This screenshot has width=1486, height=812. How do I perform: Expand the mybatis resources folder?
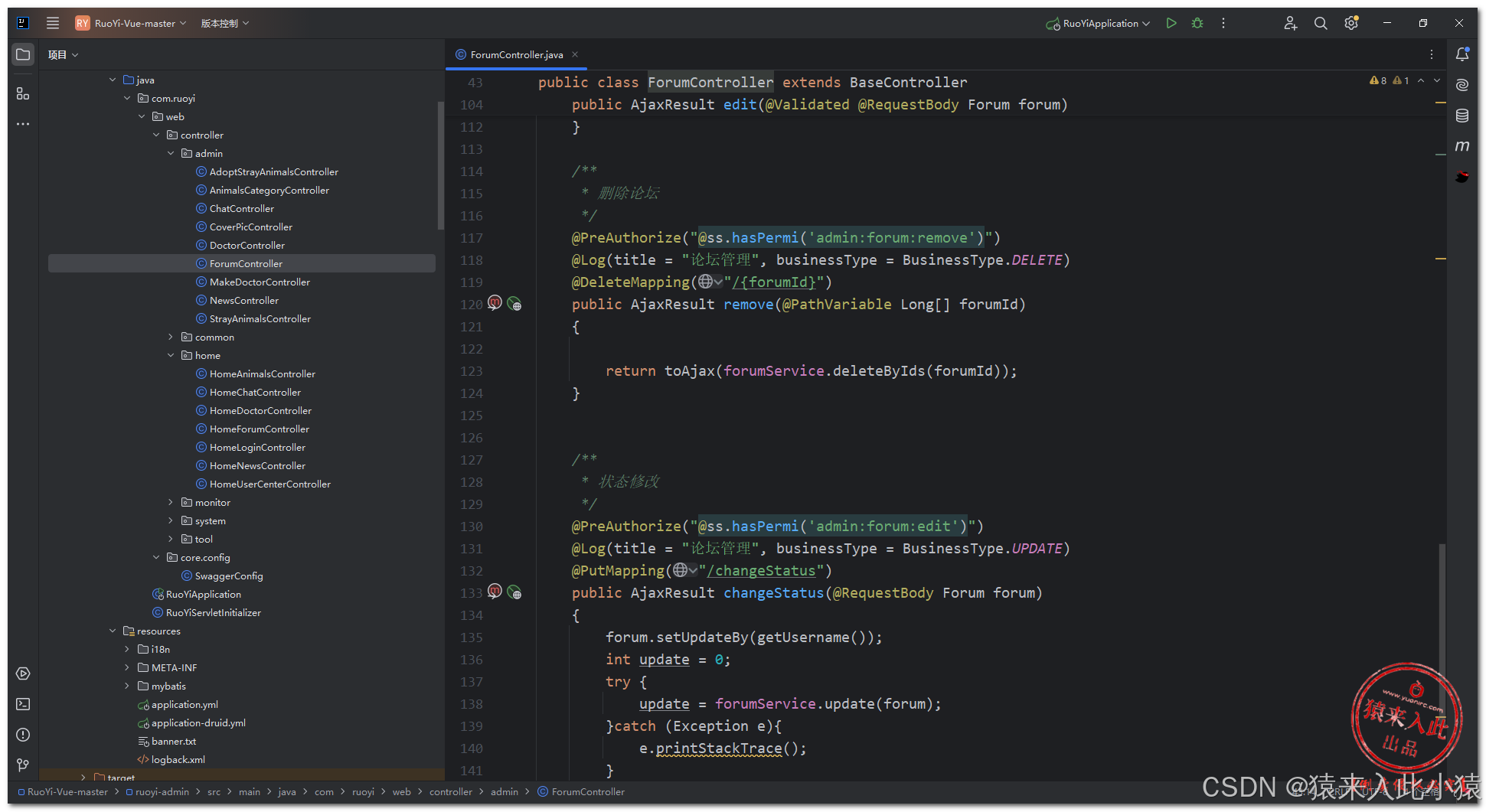(127, 686)
